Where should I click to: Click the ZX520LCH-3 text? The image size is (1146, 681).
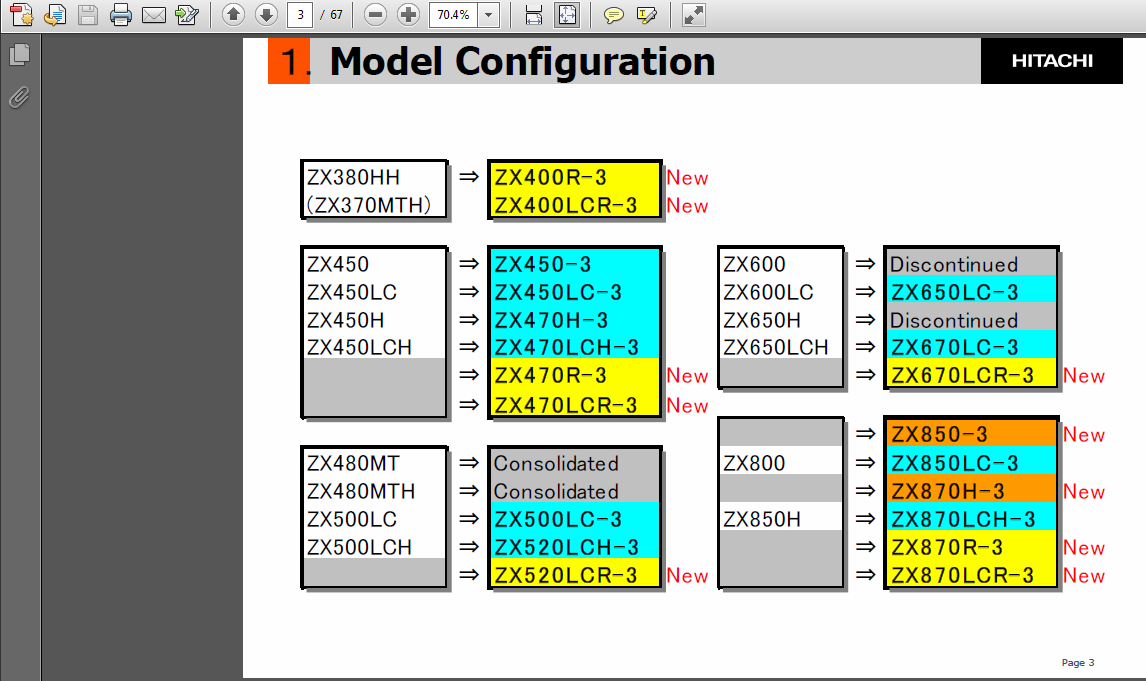pyautogui.click(x=566, y=547)
